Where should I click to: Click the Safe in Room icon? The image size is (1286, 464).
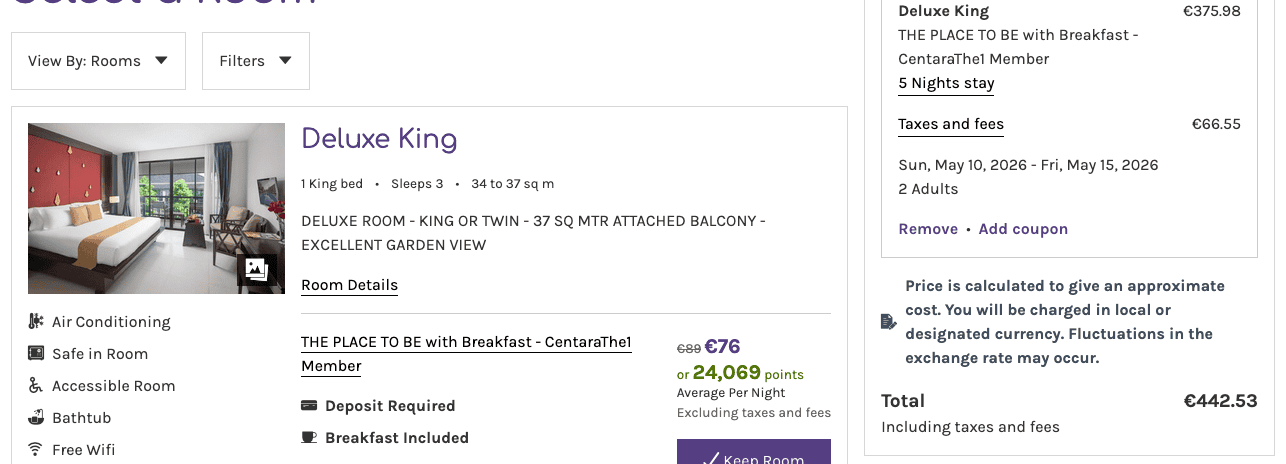click(36, 353)
